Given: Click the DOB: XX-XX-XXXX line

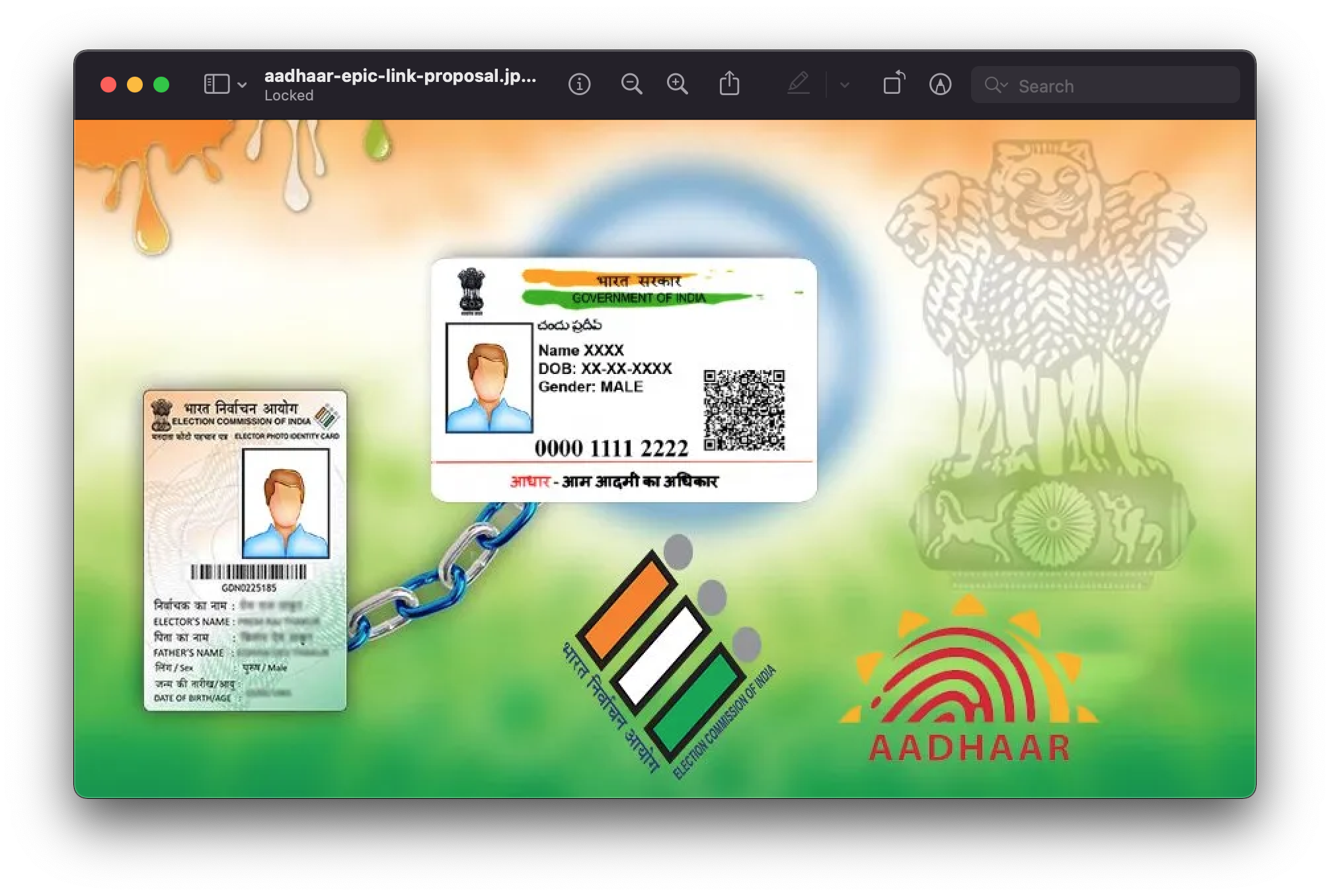Looking at the screenshot, I should (605, 369).
